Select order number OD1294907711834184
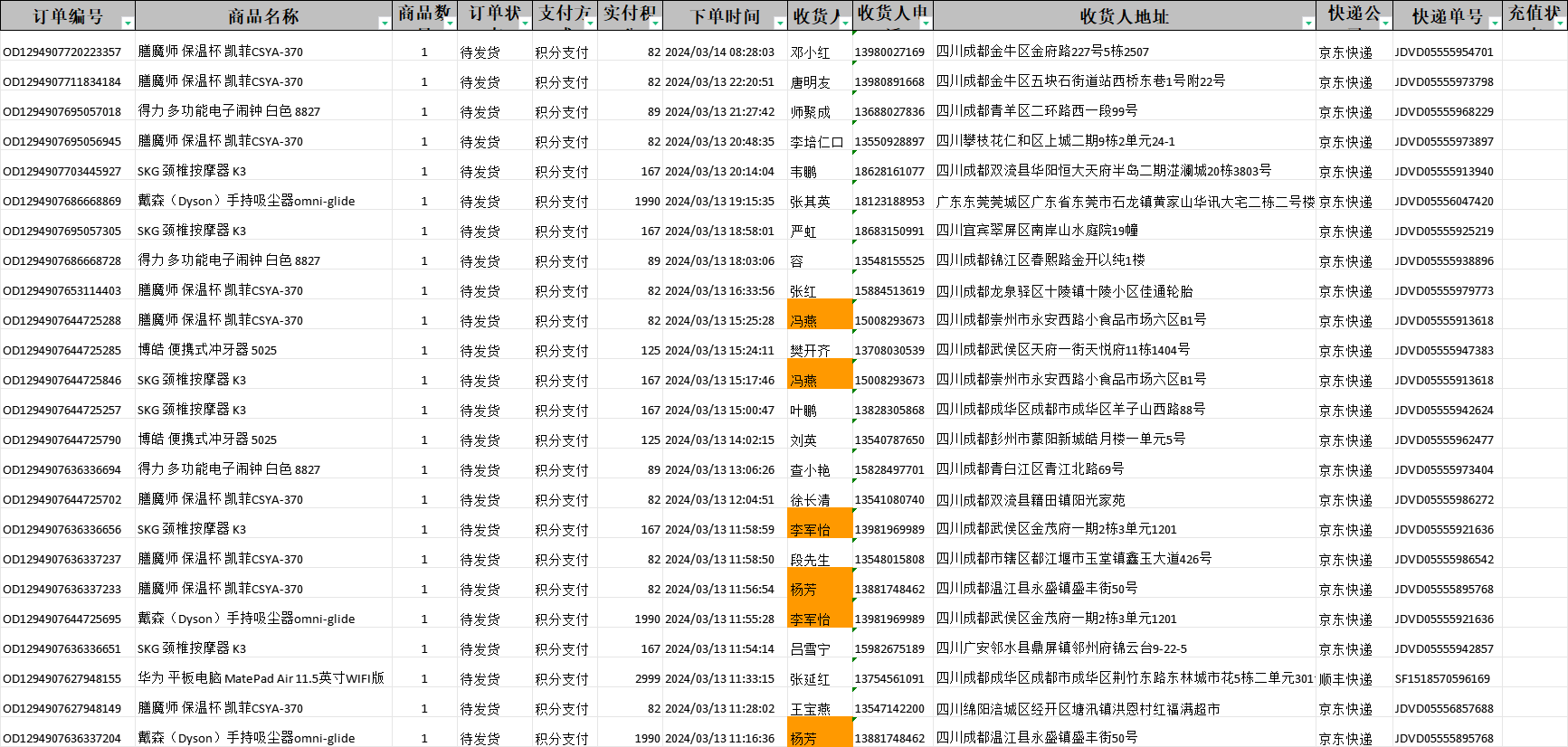 pos(62,82)
